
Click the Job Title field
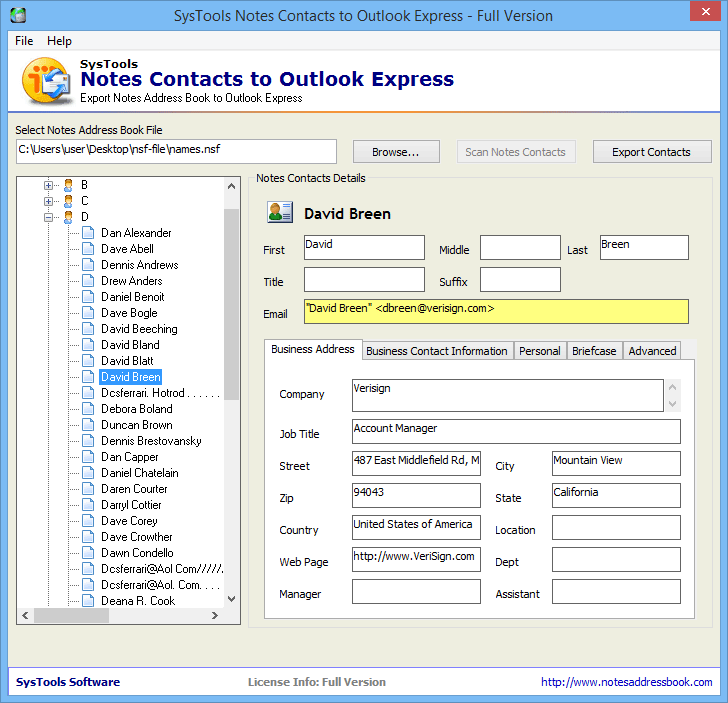516,431
